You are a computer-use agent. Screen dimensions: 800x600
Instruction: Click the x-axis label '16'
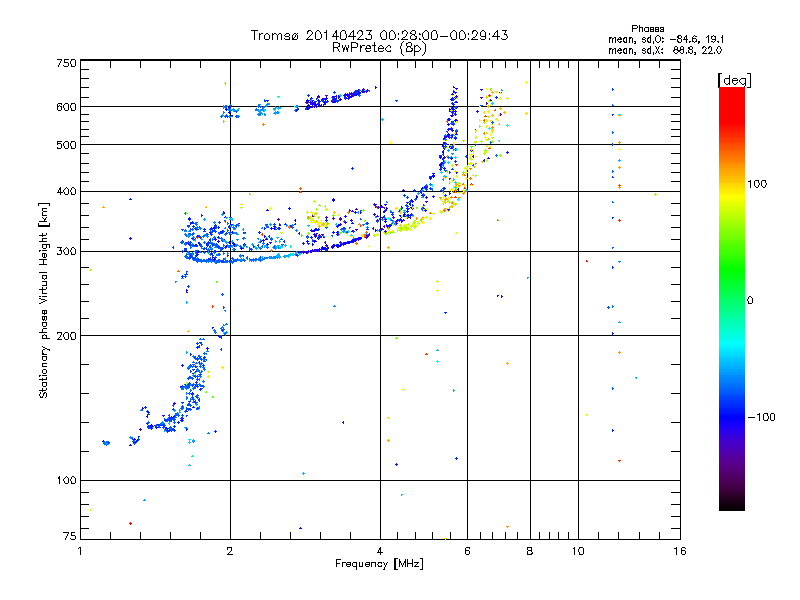[680, 551]
